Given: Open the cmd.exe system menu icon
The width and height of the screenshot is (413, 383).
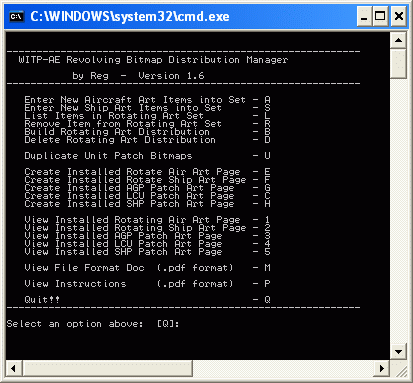Looking at the screenshot, I should click(16, 16).
